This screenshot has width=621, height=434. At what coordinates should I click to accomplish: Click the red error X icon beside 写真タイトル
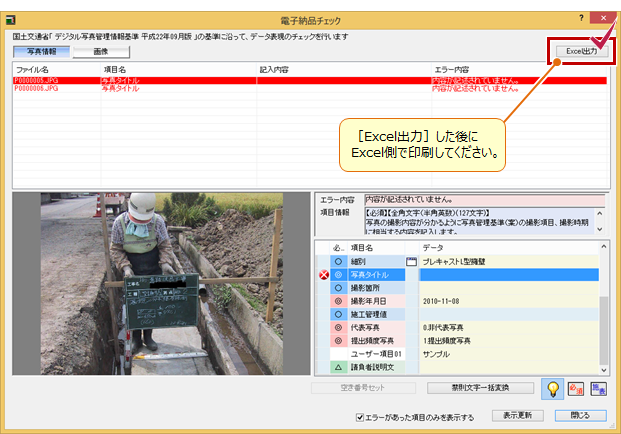tap(324, 274)
